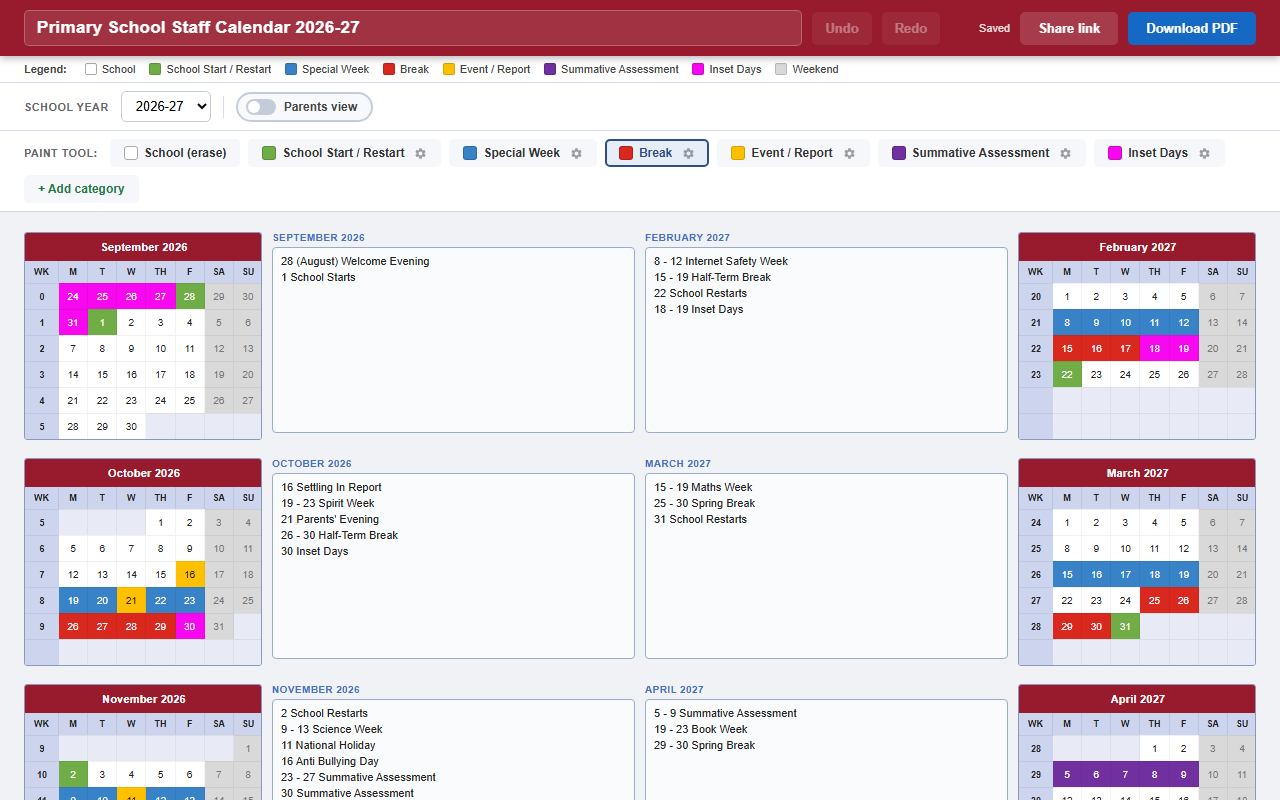The width and height of the screenshot is (1280, 800).
Task: Edit the calendar title field
Action: tap(413, 28)
